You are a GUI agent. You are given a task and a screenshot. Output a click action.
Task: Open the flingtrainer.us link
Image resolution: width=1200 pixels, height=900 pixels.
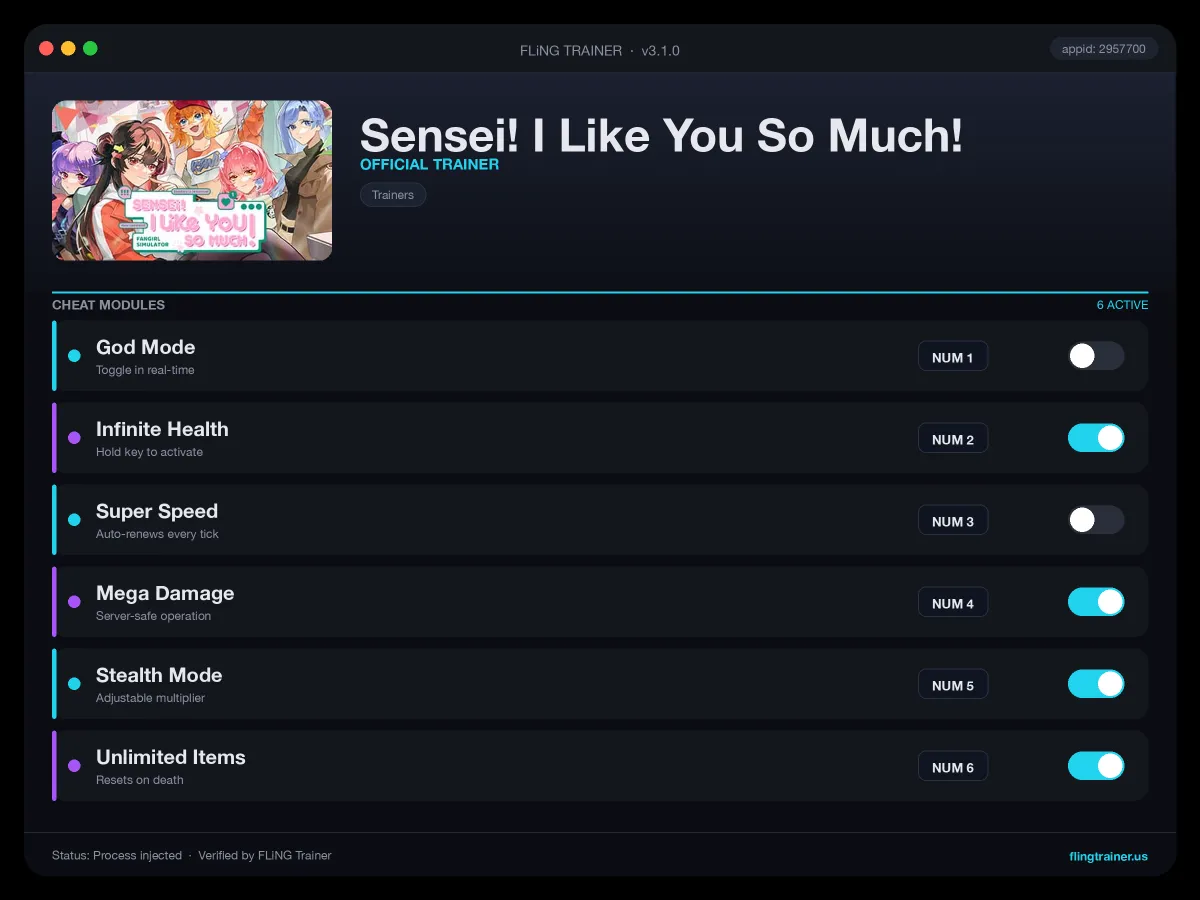pyautogui.click(x=1108, y=856)
